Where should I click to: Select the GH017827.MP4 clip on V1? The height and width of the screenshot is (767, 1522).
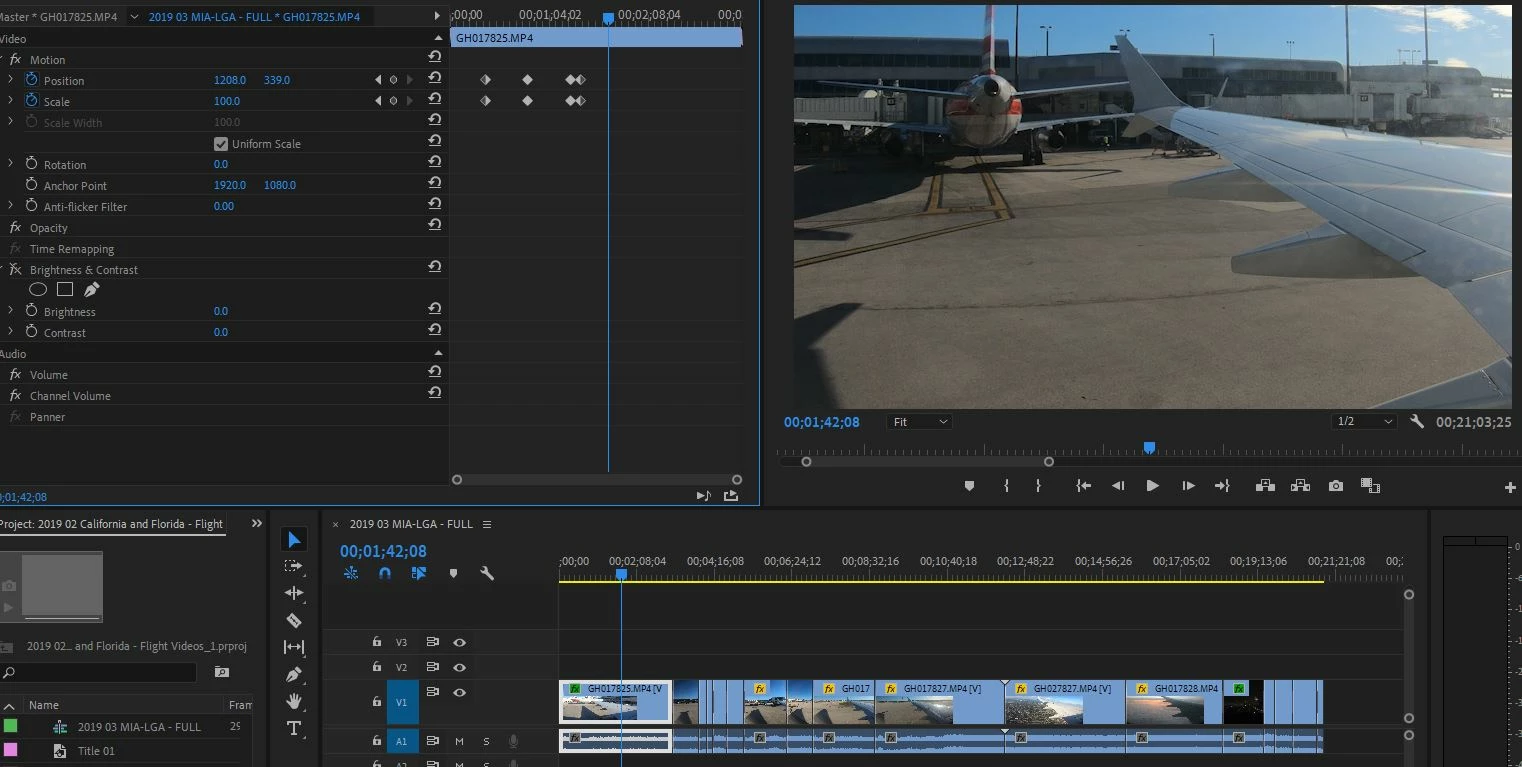[939, 702]
